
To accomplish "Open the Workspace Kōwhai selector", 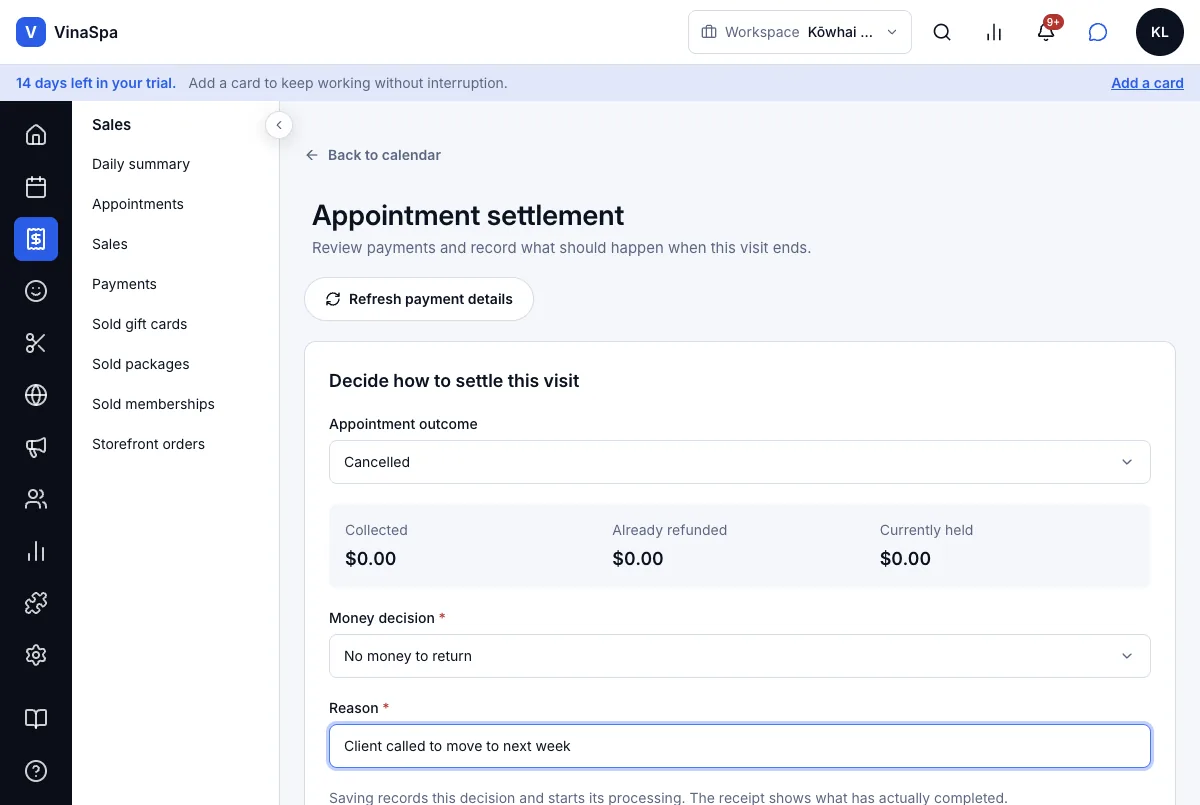I will click(800, 32).
